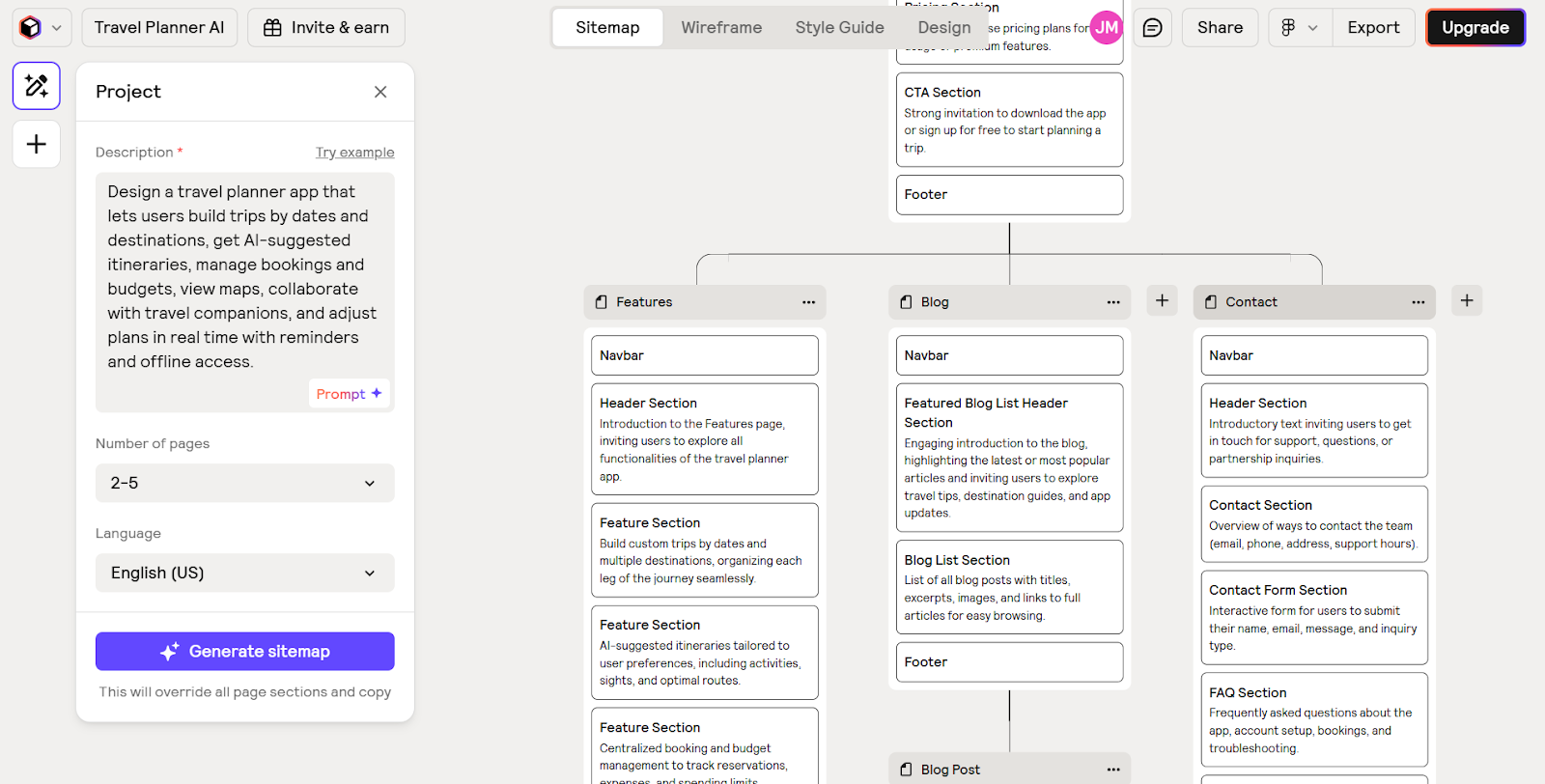Click the Try example link
Viewport: 1545px width, 784px height.
pos(354,153)
